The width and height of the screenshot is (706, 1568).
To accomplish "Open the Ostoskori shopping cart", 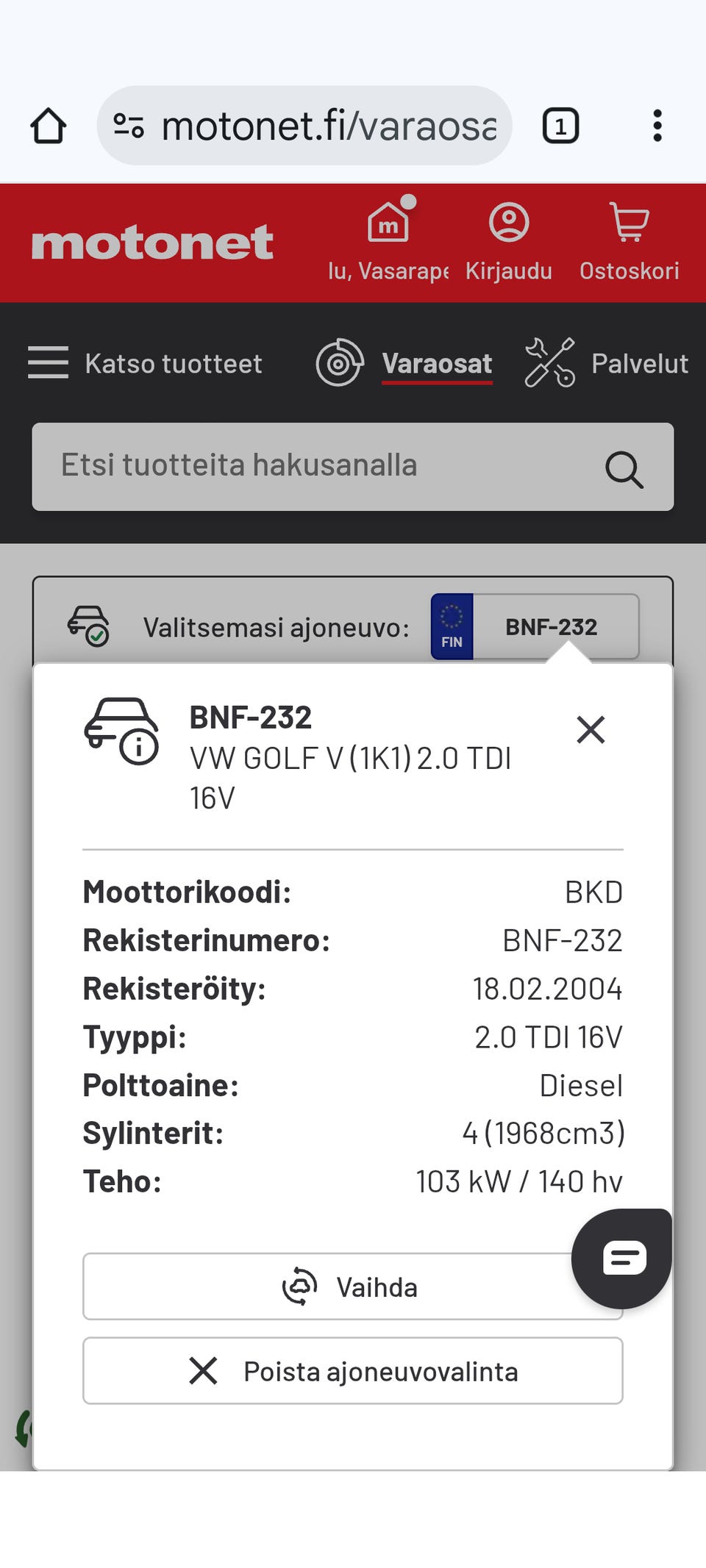I will (629, 223).
